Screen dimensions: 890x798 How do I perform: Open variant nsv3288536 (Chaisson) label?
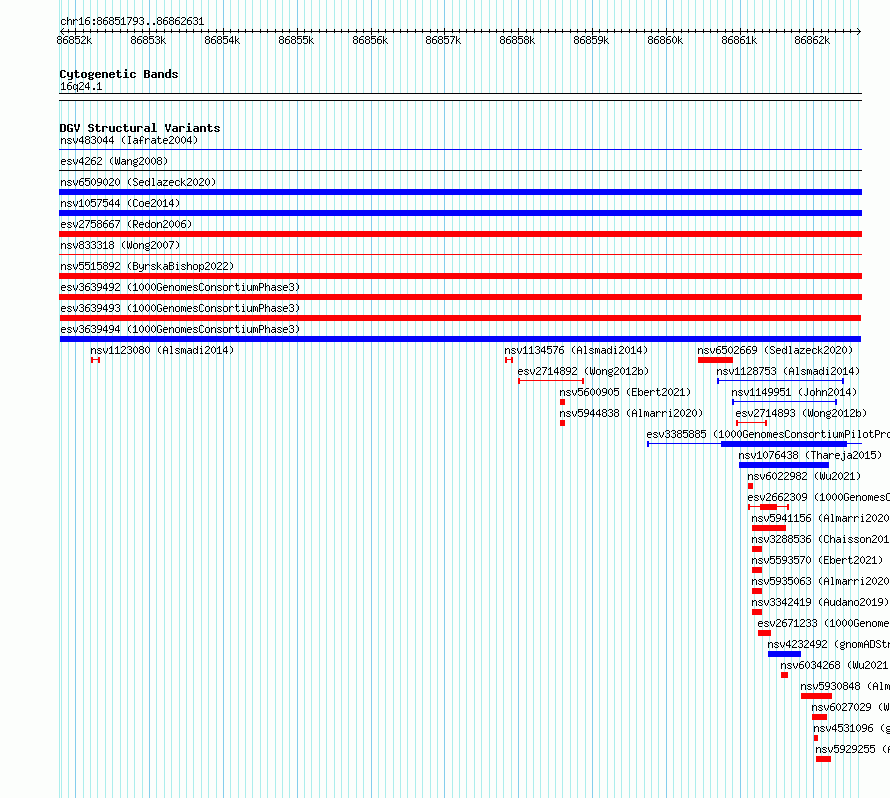click(x=820, y=539)
